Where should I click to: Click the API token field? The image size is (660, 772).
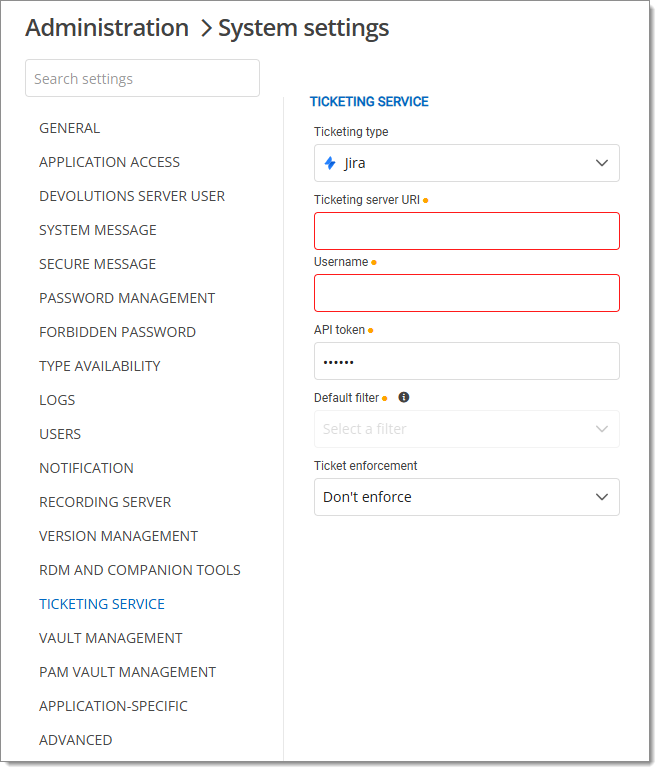point(466,361)
